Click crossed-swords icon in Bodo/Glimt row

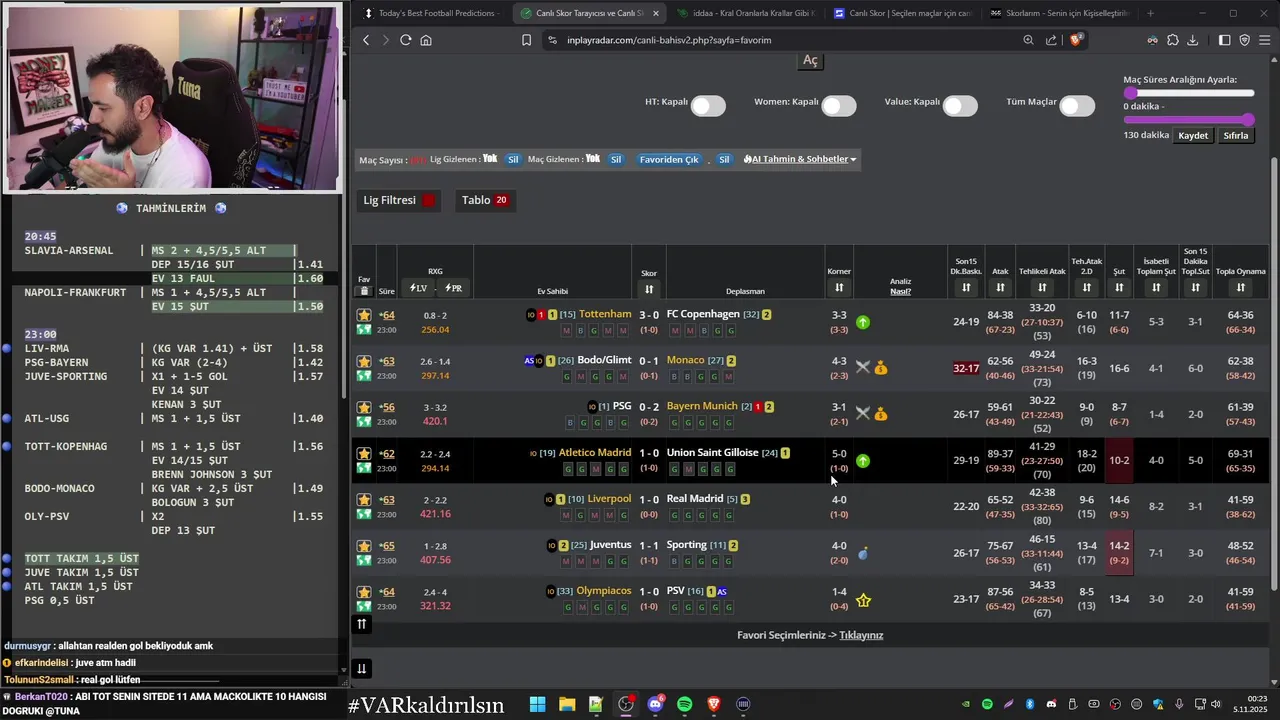click(x=863, y=367)
